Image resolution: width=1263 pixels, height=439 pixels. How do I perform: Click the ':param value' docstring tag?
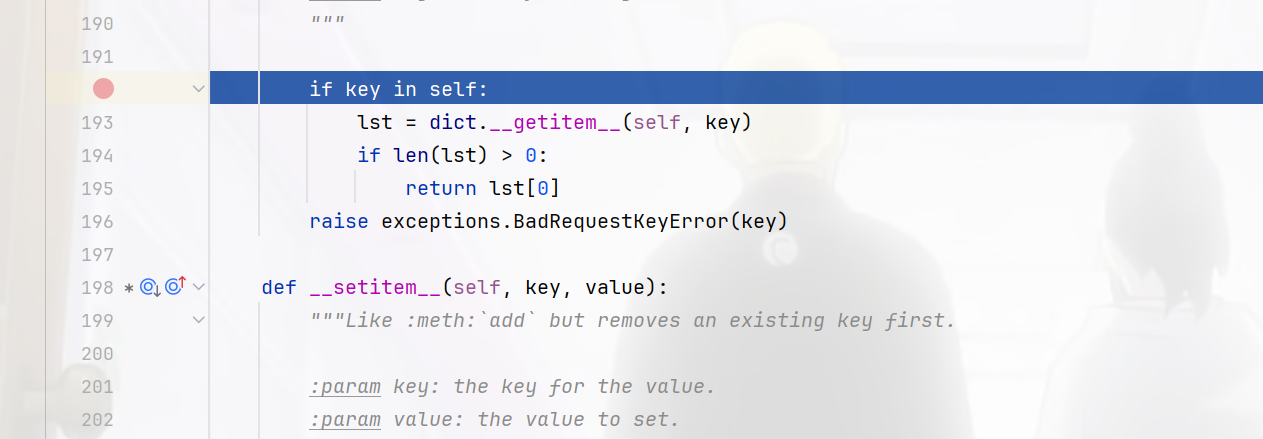(x=345, y=420)
